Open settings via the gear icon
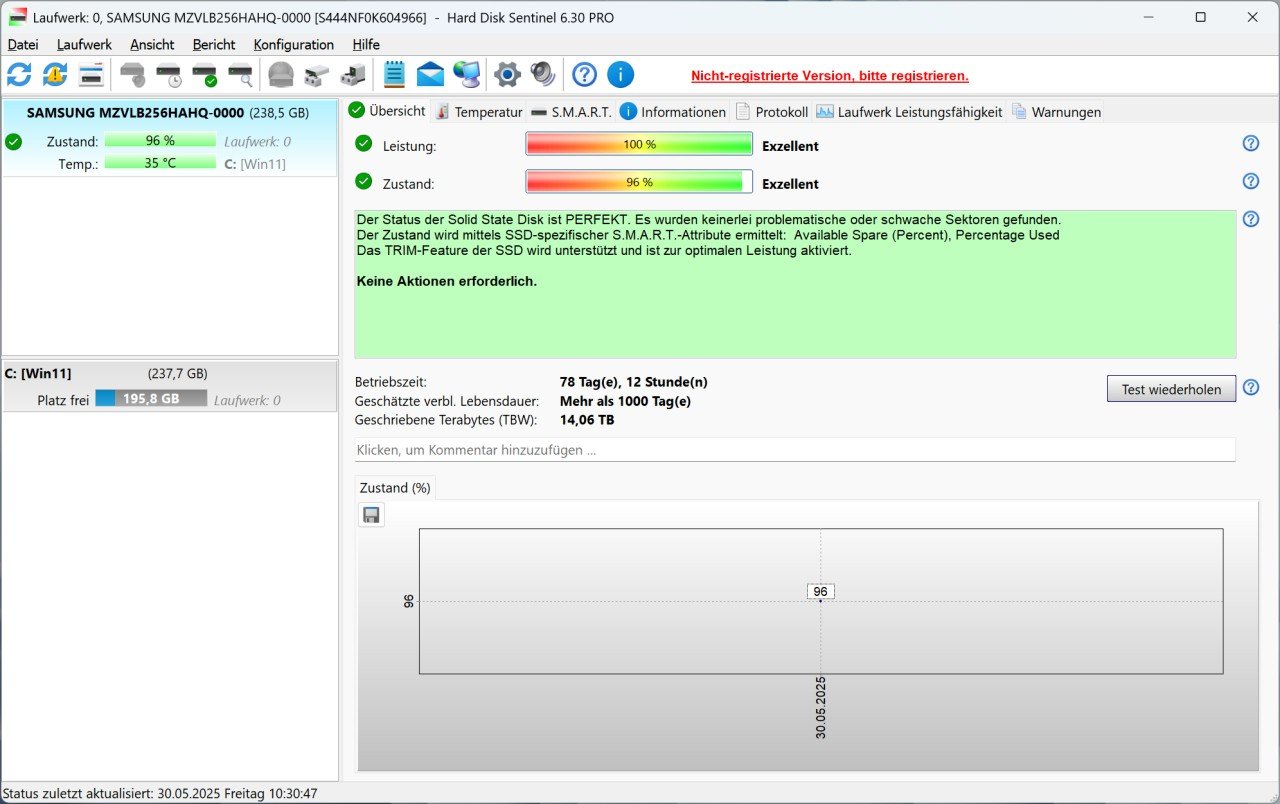Screen dimensions: 1280x804 tap(508, 75)
